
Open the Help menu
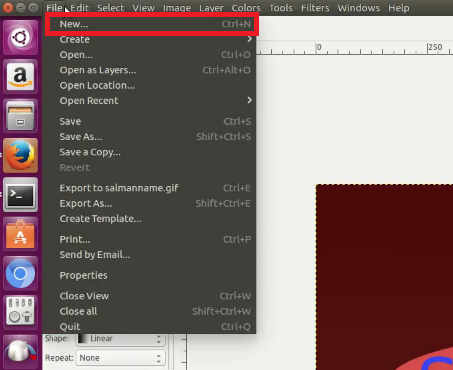[x=399, y=8]
